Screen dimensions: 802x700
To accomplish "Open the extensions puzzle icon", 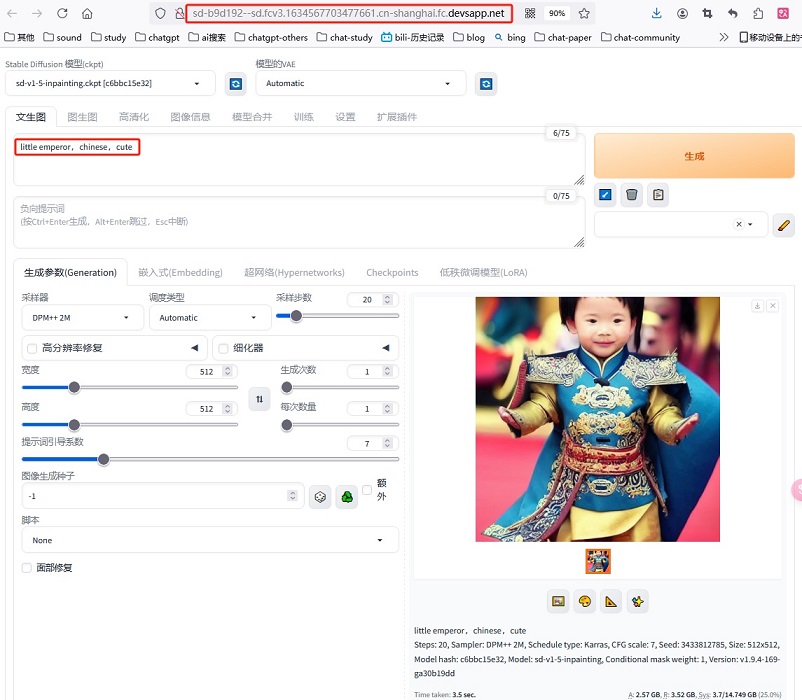I will (x=758, y=13).
